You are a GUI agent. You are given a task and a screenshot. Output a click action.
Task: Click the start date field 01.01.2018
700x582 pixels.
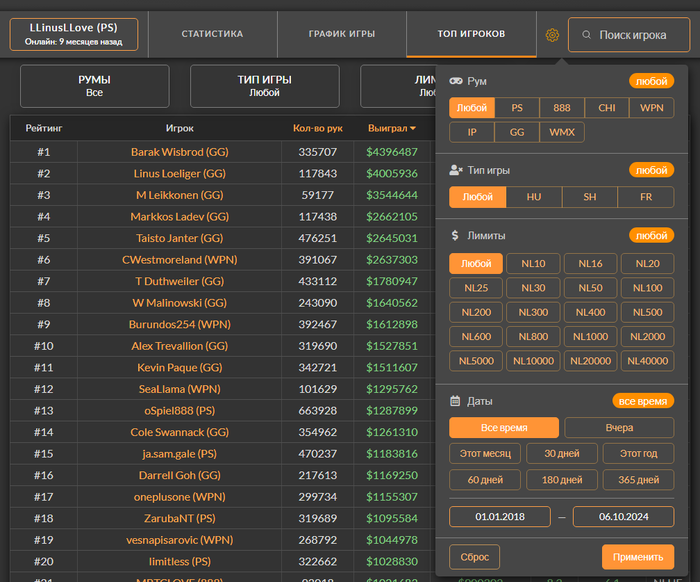pyautogui.click(x=500, y=517)
